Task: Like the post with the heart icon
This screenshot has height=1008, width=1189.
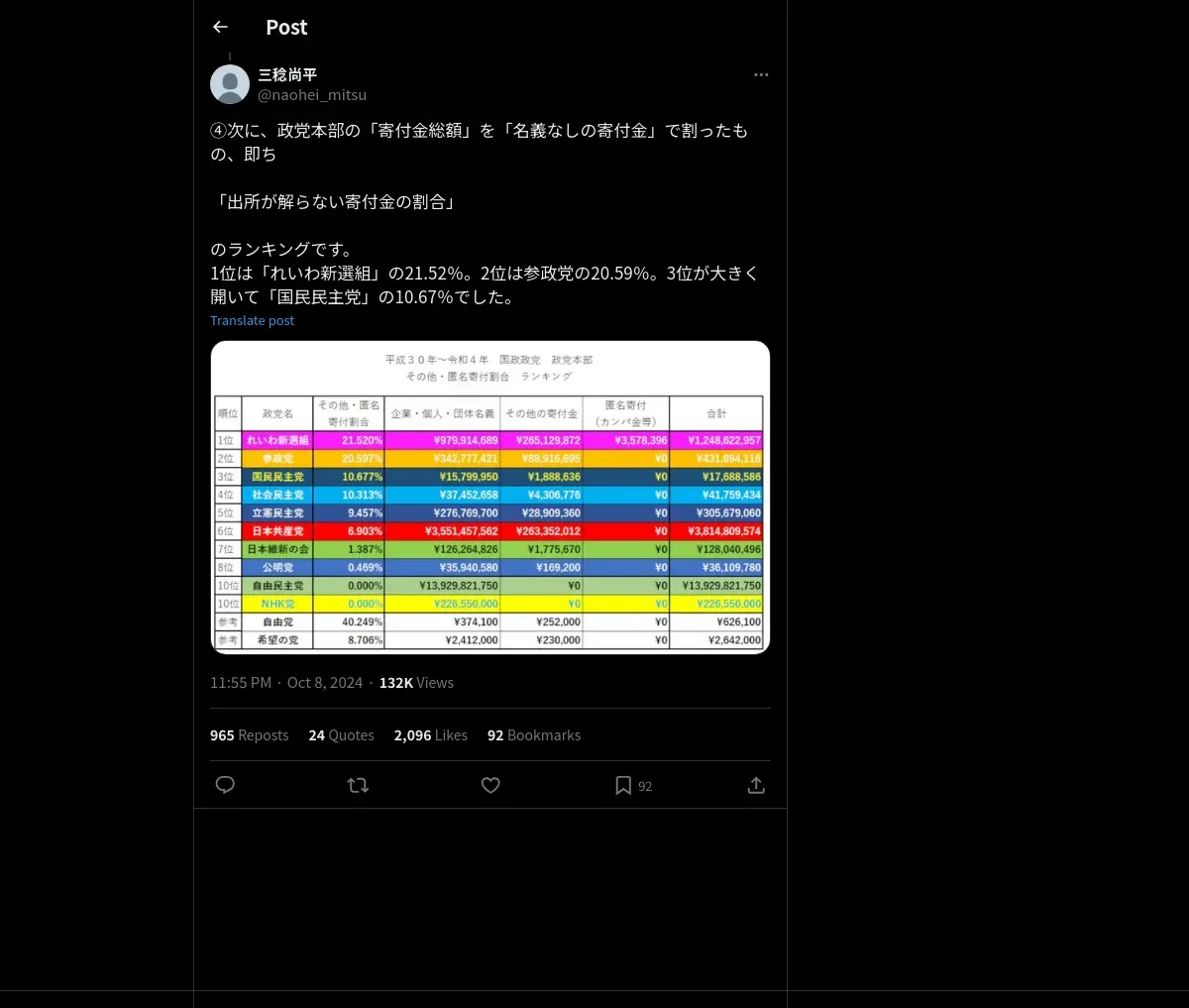Action: click(490, 785)
